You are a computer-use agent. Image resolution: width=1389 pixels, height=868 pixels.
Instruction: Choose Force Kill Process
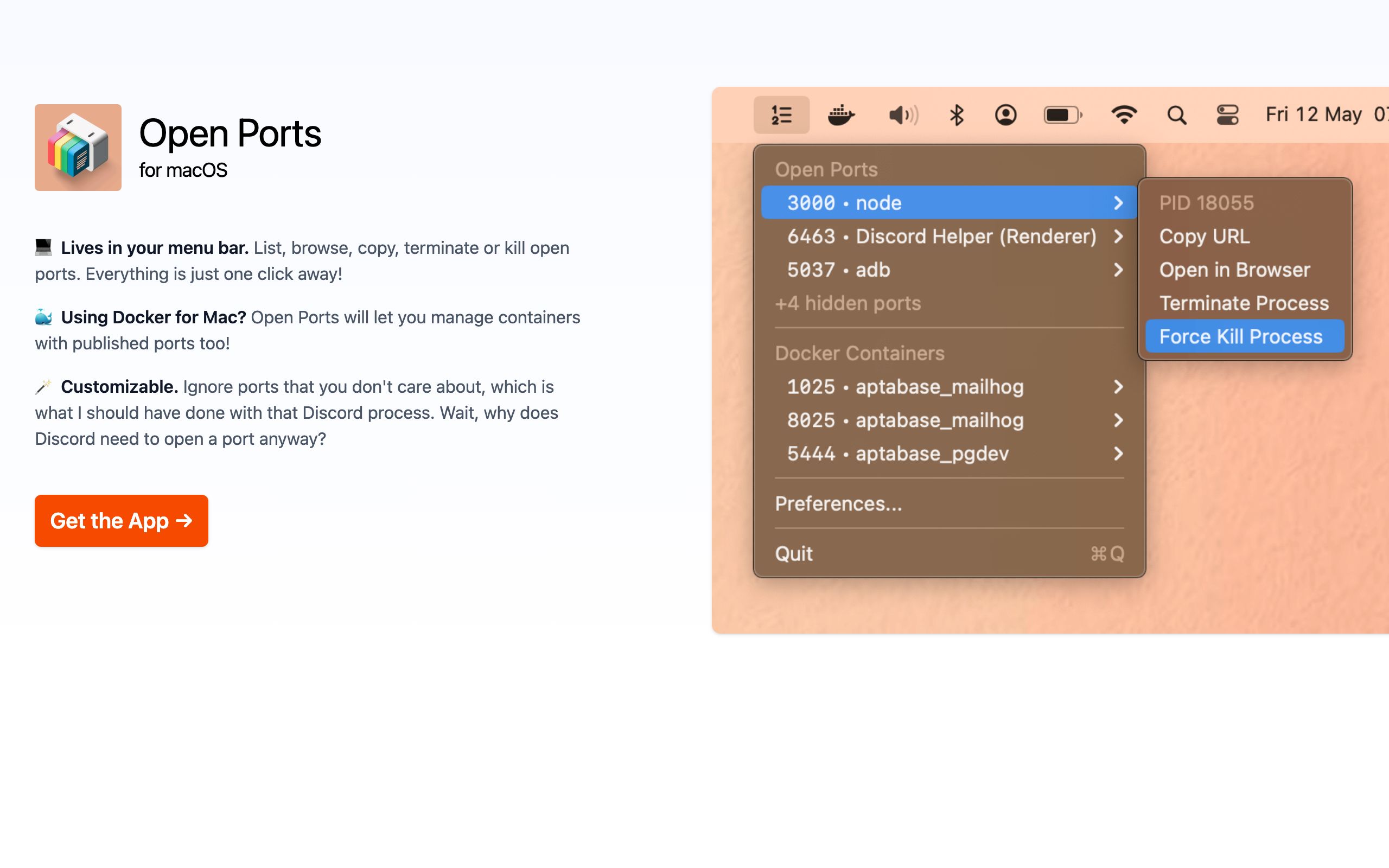(x=1244, y=336)
